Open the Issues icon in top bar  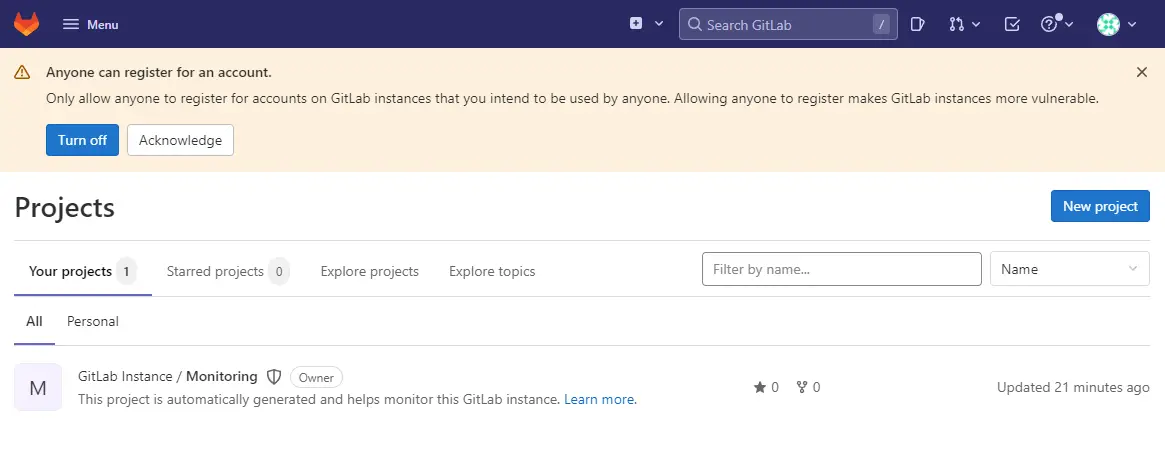point(918,25)
